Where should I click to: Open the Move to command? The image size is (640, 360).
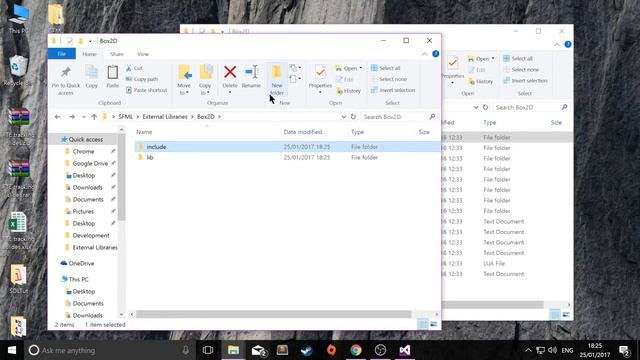click(x=184, y=80)
